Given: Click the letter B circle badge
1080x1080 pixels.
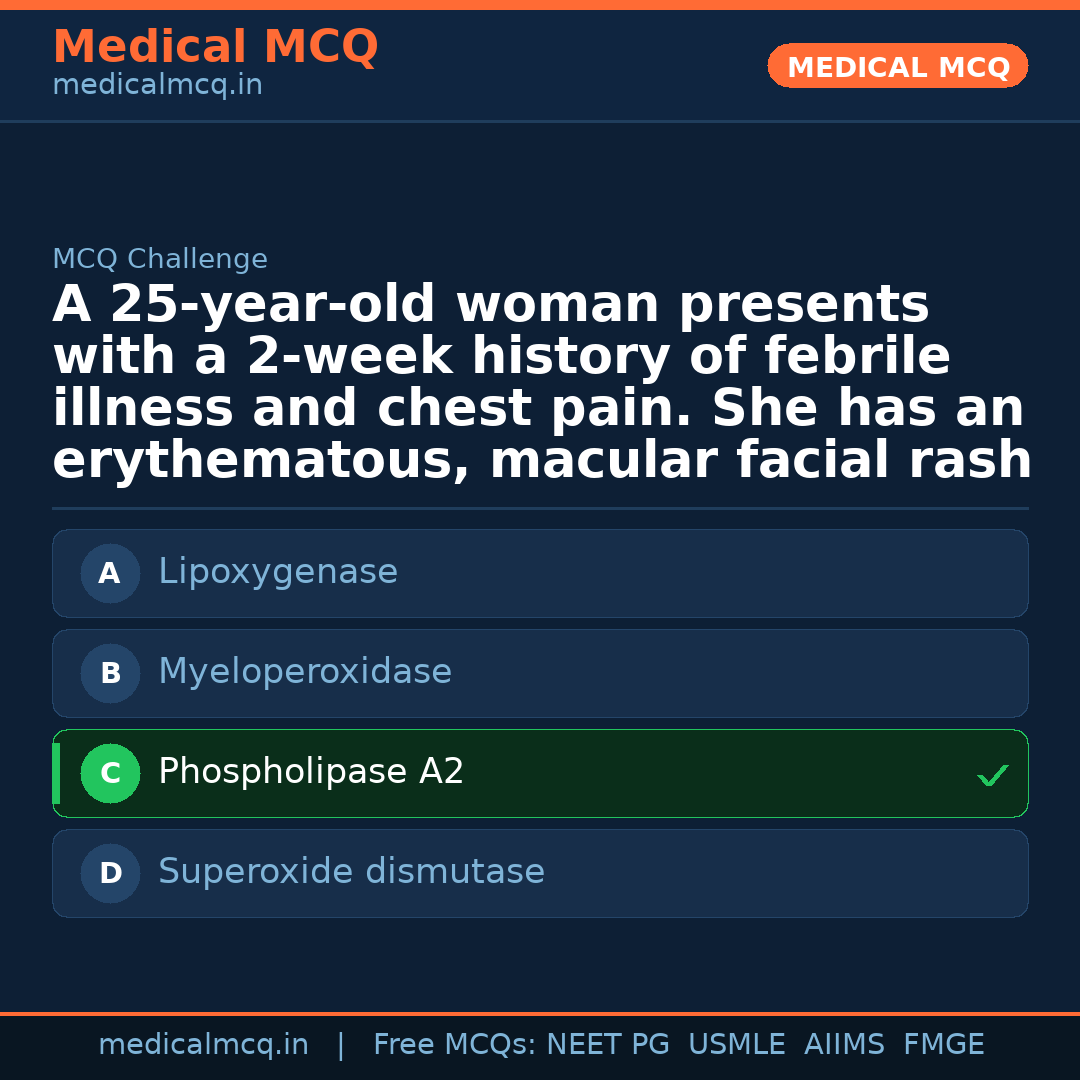Looking at the screenshot, I should click(x=110, y=673).
